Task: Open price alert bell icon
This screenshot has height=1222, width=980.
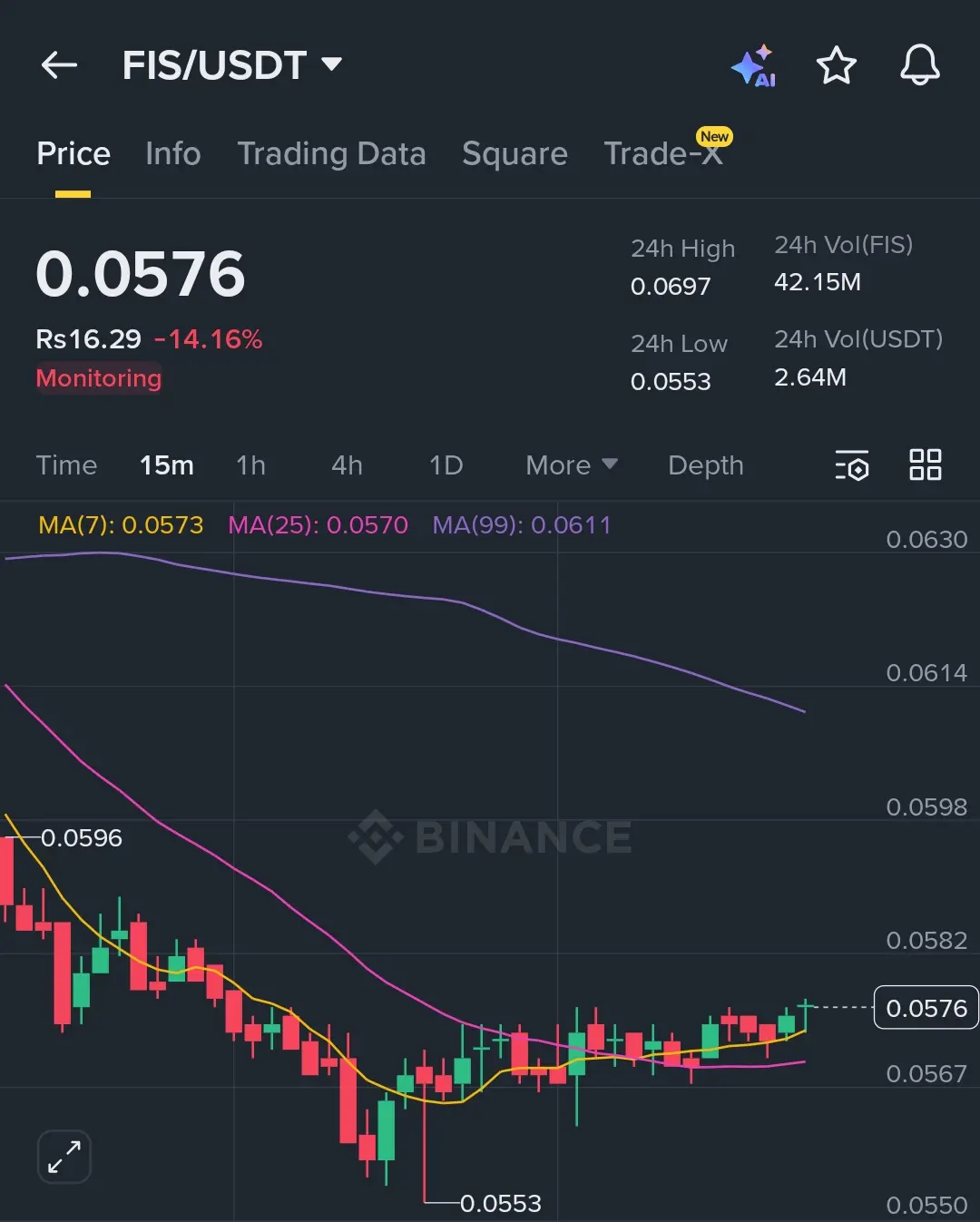Action: coord(919,65)
